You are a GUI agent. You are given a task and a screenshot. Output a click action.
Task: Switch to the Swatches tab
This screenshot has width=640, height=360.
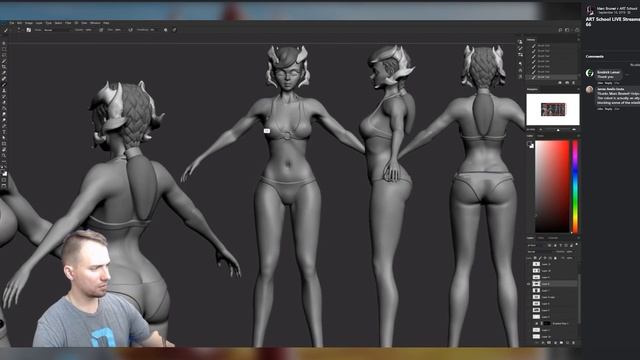click(x=541, y=136)
